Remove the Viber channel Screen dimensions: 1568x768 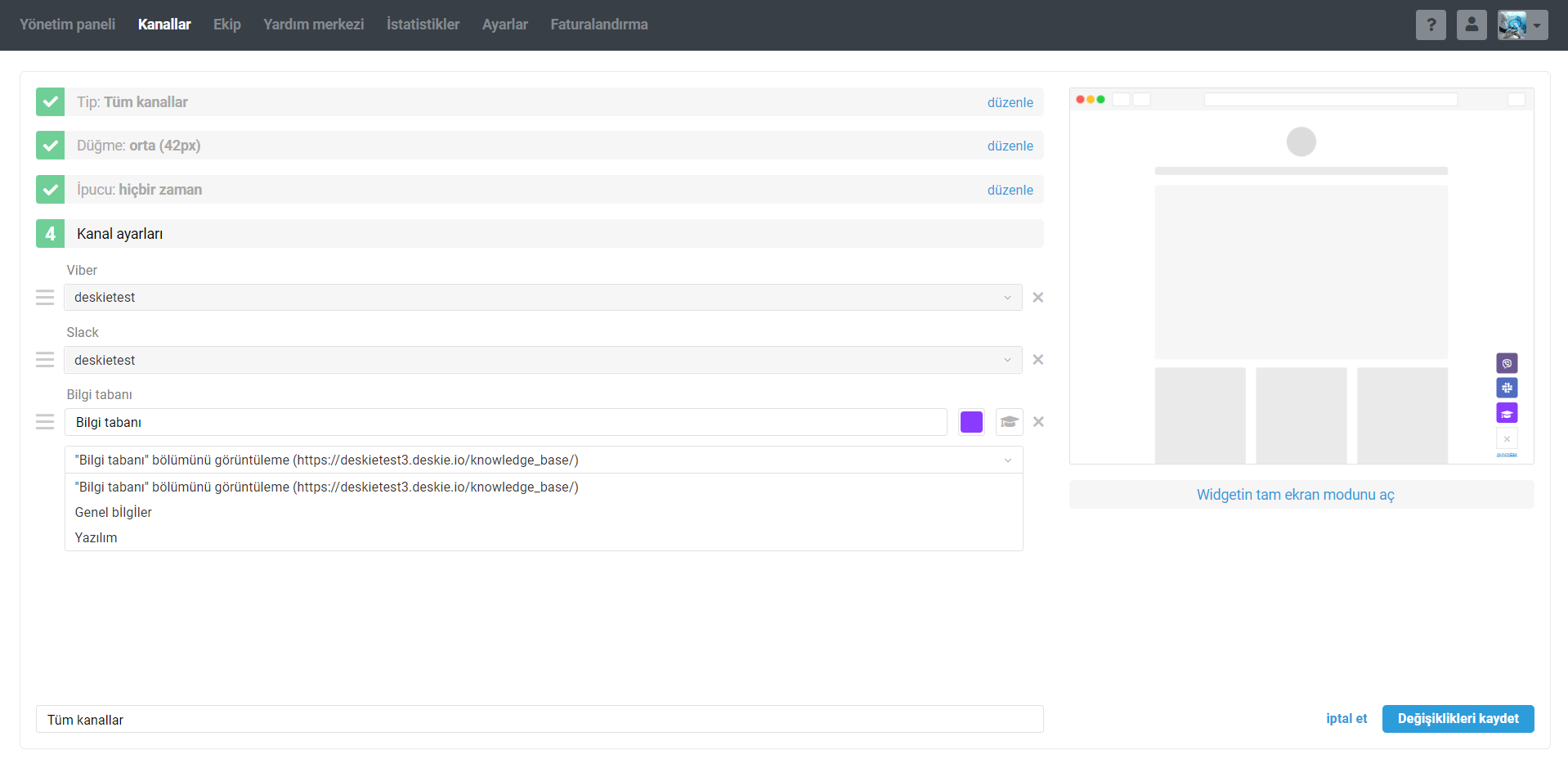[x=1038, y=298]
